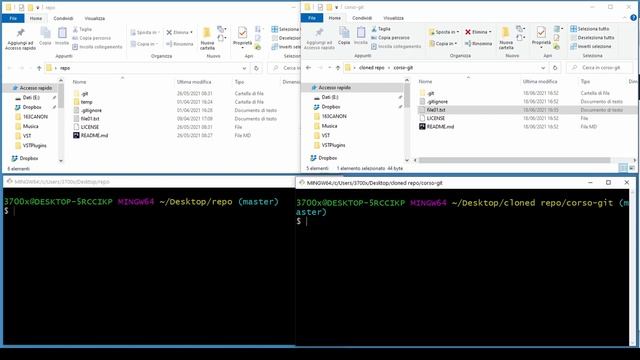The image size is (640, 360).
Task: Click vertical scrollbar in corso-git sidebar
Action: (407, 96)
